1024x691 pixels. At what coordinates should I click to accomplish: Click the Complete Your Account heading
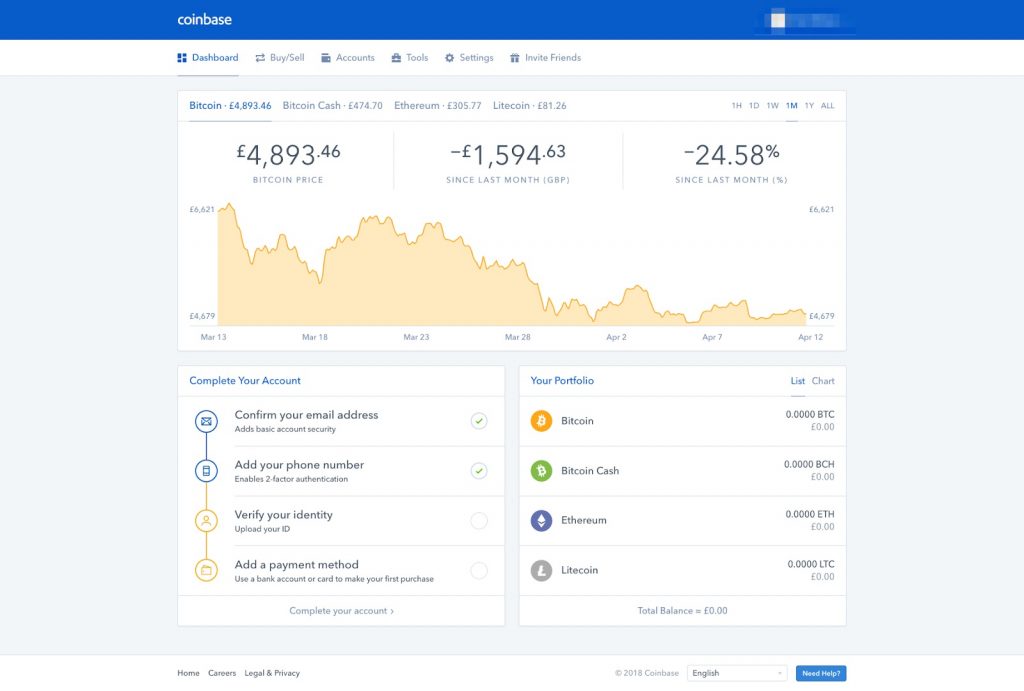[245, 381]
